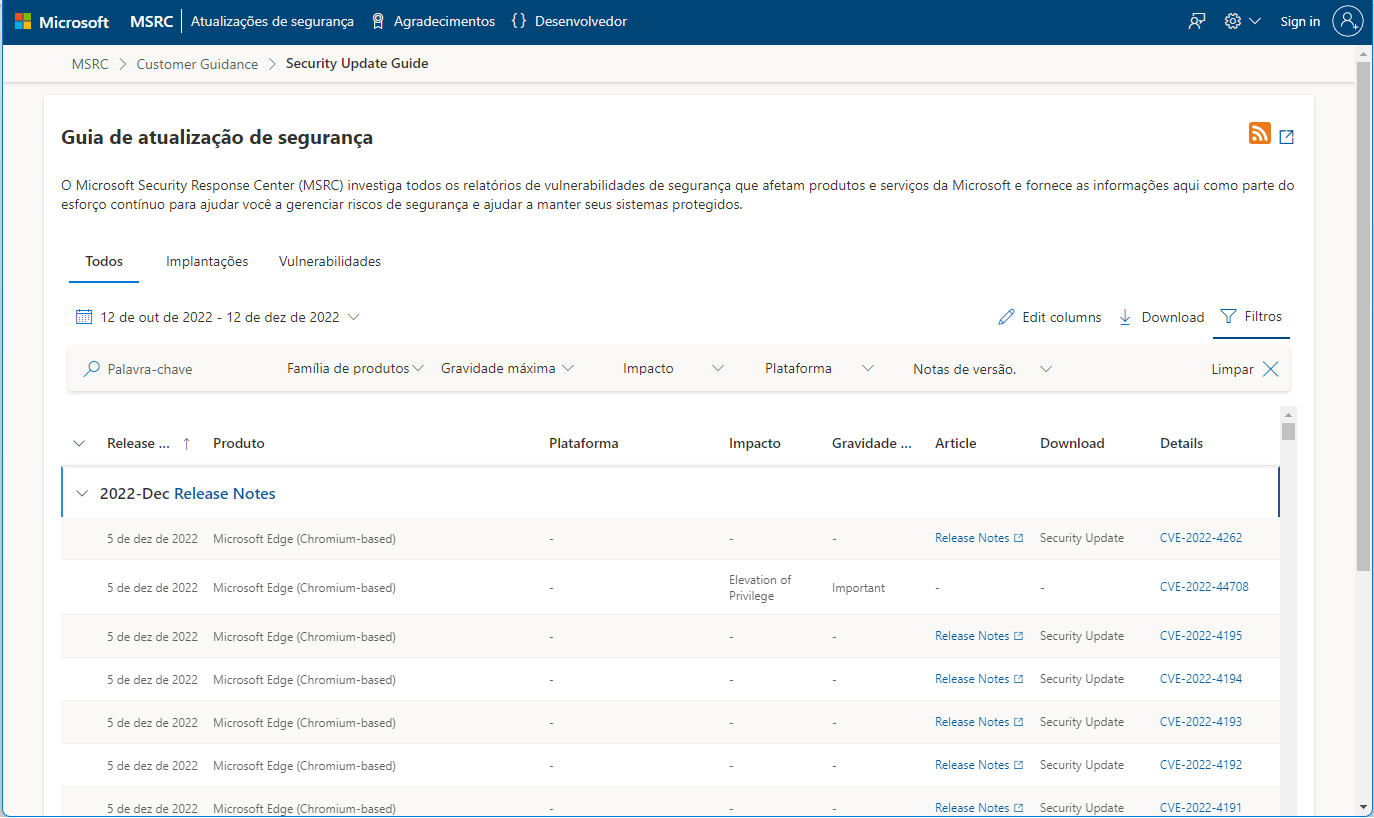Click the table's vertical scrollbar thumb
This screenshot has height=818, width=1374.
point(1289,431)
